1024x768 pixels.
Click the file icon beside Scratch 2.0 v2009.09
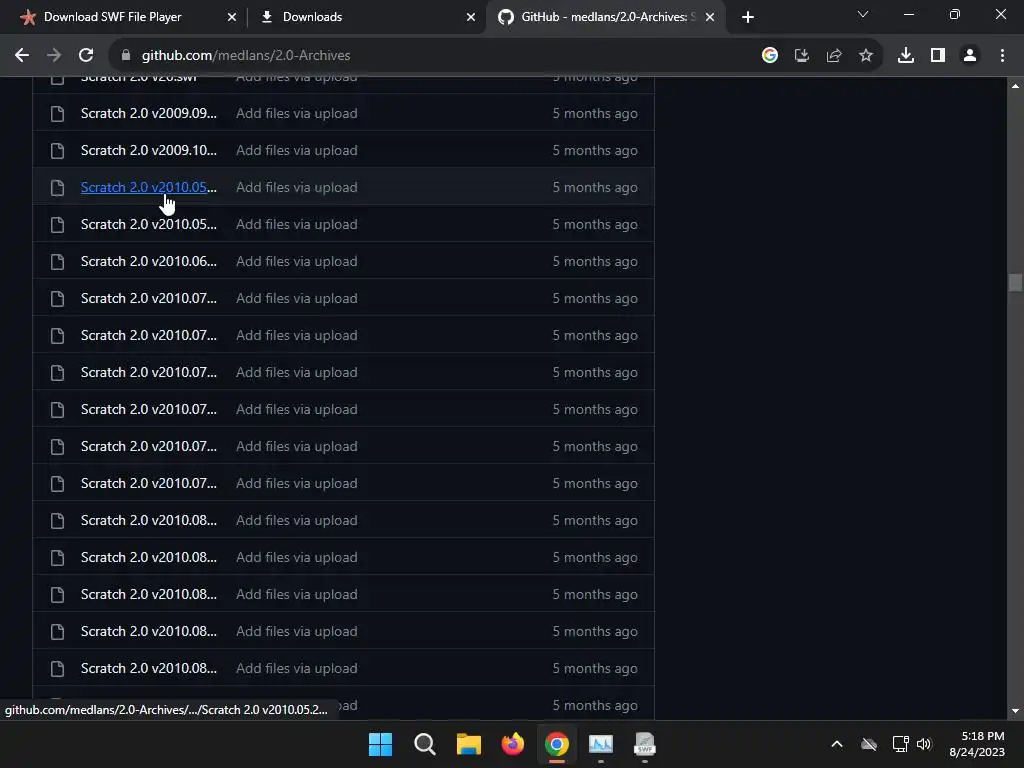[x=57, y=114]
